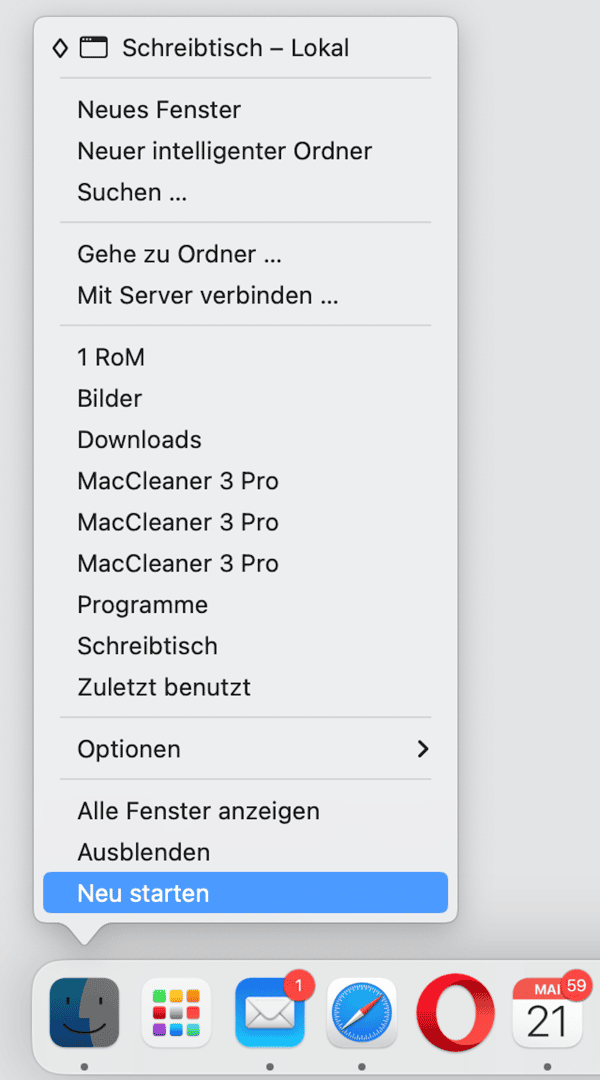600x1080 pixels.
Task: Choose Ausblenden to hide Finder
Action: tap(144, 852)
